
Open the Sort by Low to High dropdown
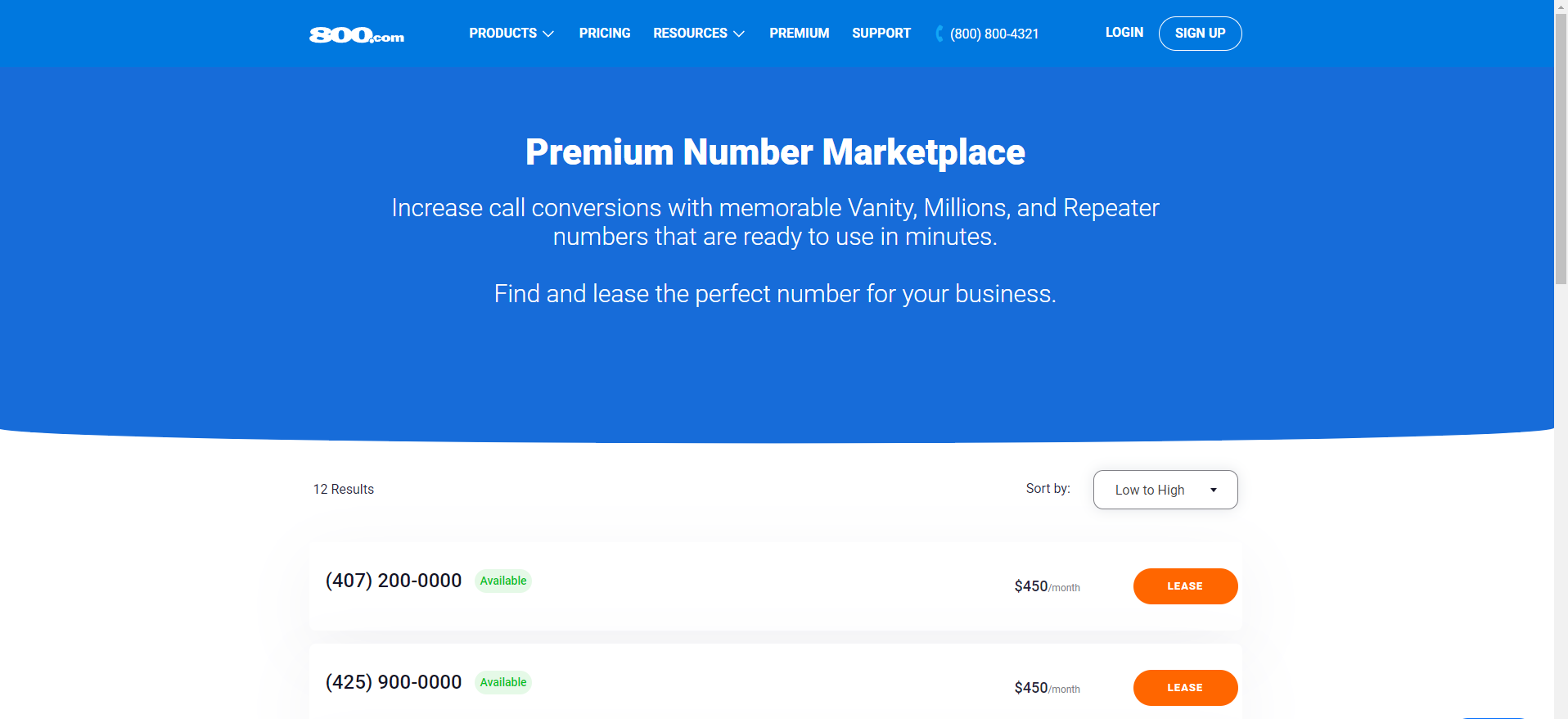pyautogui.click(x=1165, y=489)
